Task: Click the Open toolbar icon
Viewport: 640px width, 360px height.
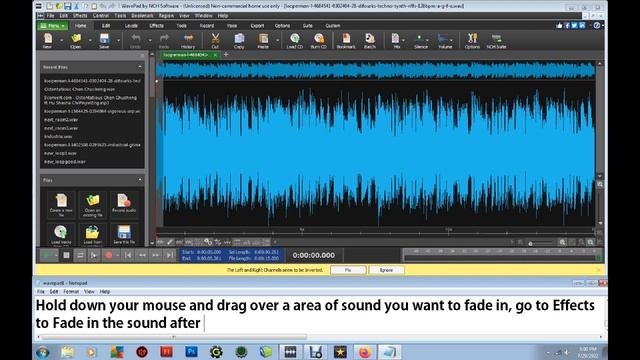Action: pyautogui.click(x=76, y=41)
